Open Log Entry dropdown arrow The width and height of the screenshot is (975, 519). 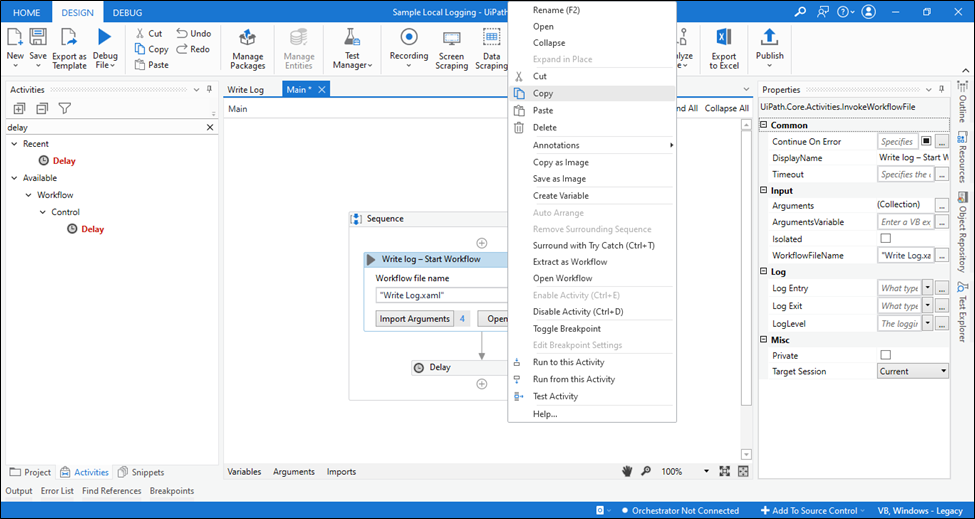[x=927, y=288]
